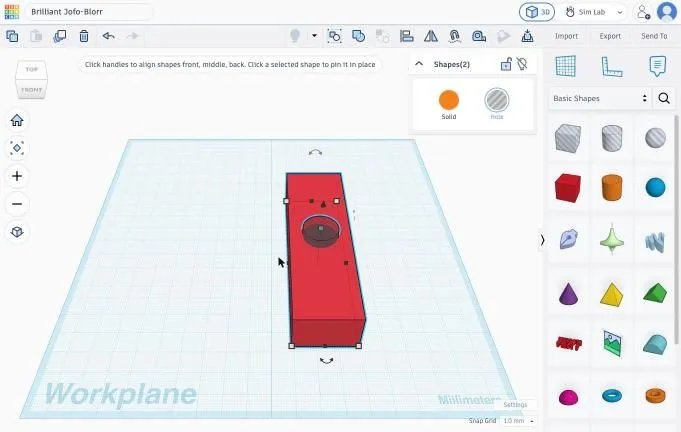Viewport: 681px width, 432px height.
Task: Open workplane Settings button
Action: click(x=515, y=405)
